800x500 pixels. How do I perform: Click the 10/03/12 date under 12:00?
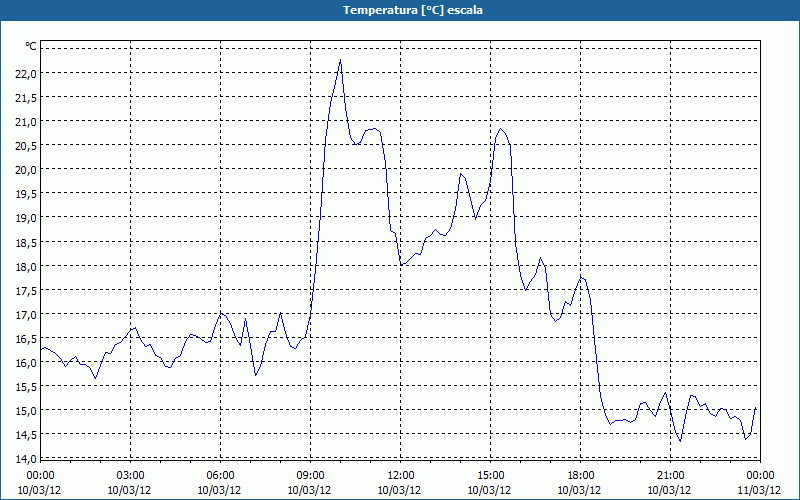pyautogui.click(x=400, y=490)
